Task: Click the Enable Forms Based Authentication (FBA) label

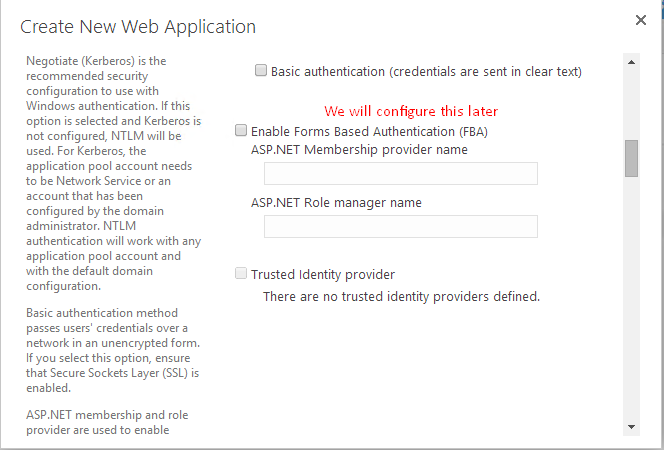Action: (x=369, y=132)
